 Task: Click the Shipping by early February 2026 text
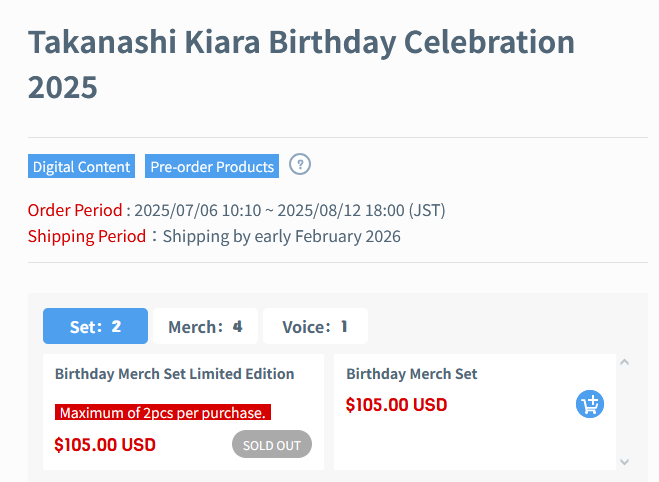click(282, 236)
